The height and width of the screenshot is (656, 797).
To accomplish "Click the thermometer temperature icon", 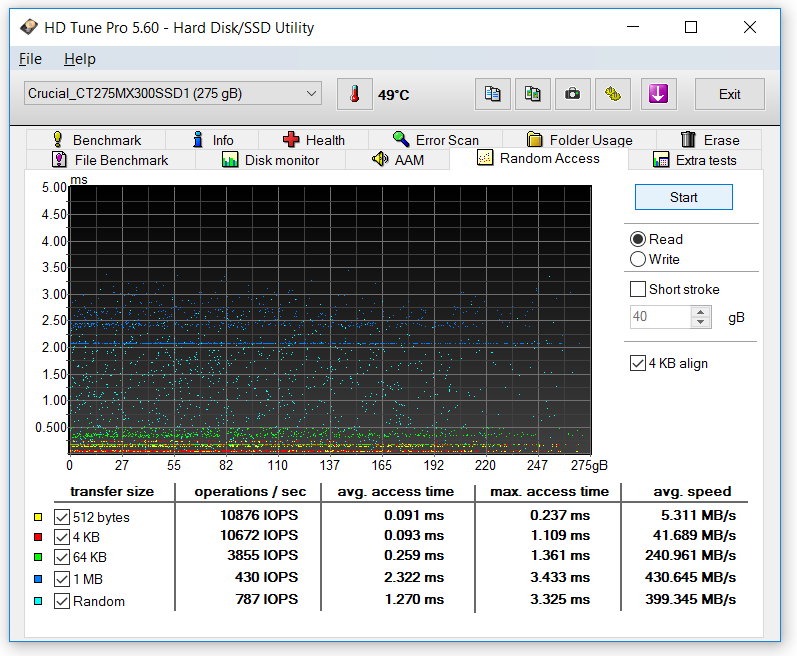I will pyautogui.click(x=355, y=94).
